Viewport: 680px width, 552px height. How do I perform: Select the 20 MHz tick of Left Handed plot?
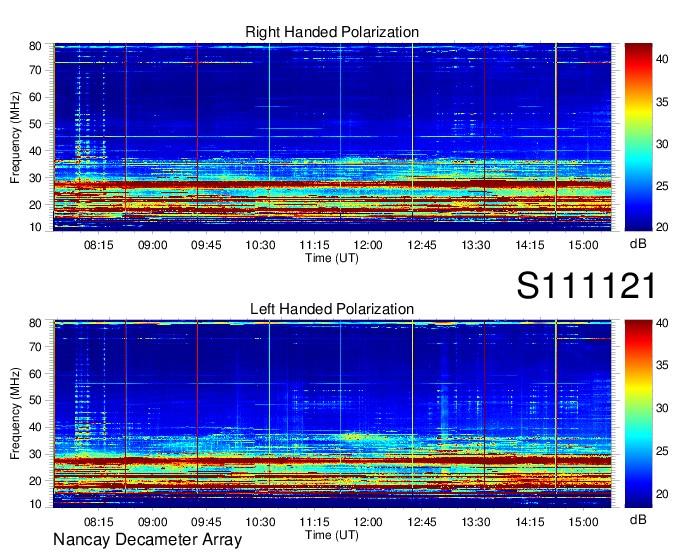point(35,481)
